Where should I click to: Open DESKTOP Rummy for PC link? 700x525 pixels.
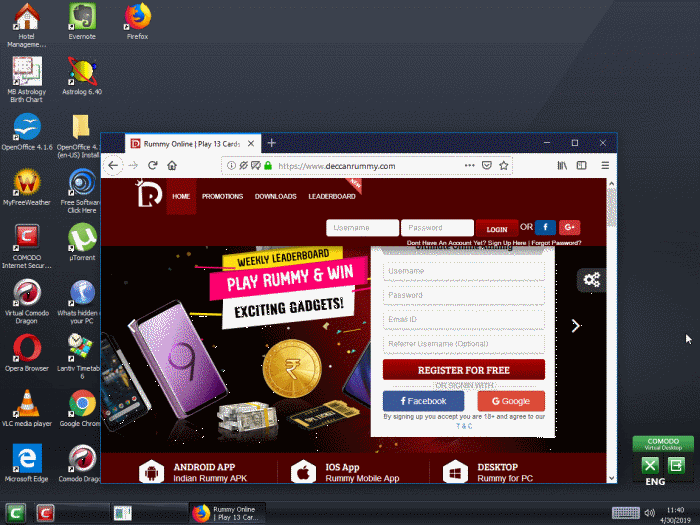point(488,472)
